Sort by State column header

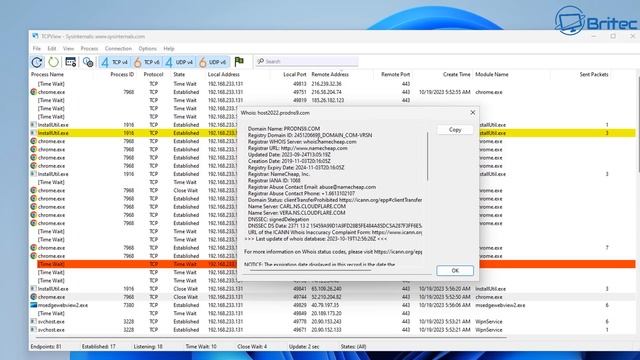click(x=179, y=74)
